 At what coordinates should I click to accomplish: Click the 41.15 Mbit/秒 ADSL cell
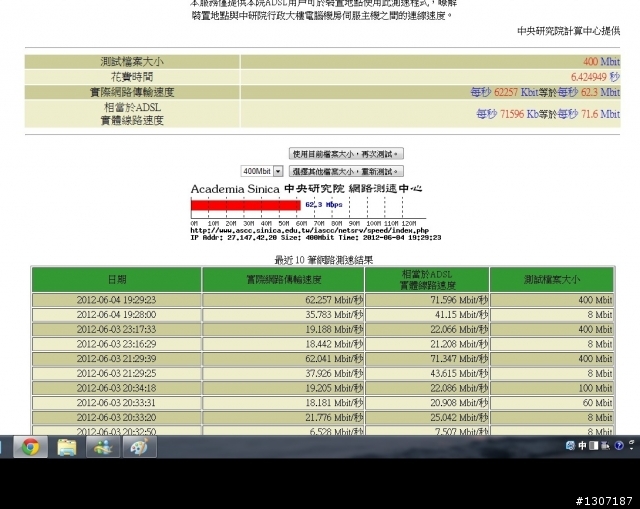(427, 315)
